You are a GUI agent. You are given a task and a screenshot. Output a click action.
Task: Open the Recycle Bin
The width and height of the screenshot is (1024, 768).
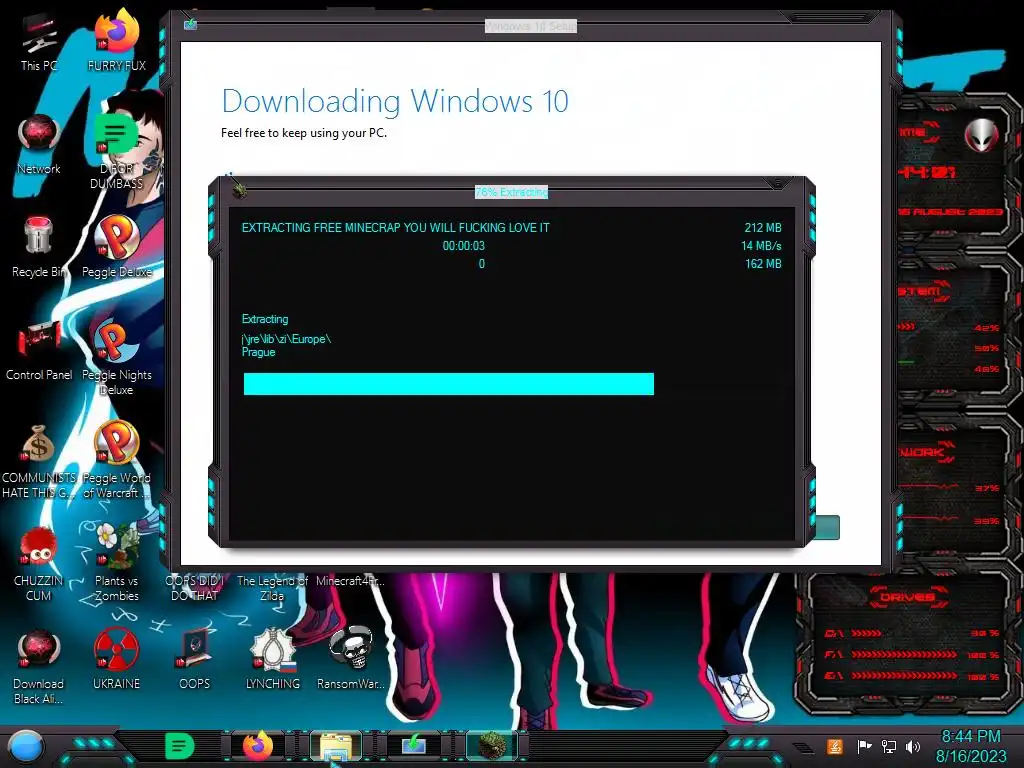[39, 247]
